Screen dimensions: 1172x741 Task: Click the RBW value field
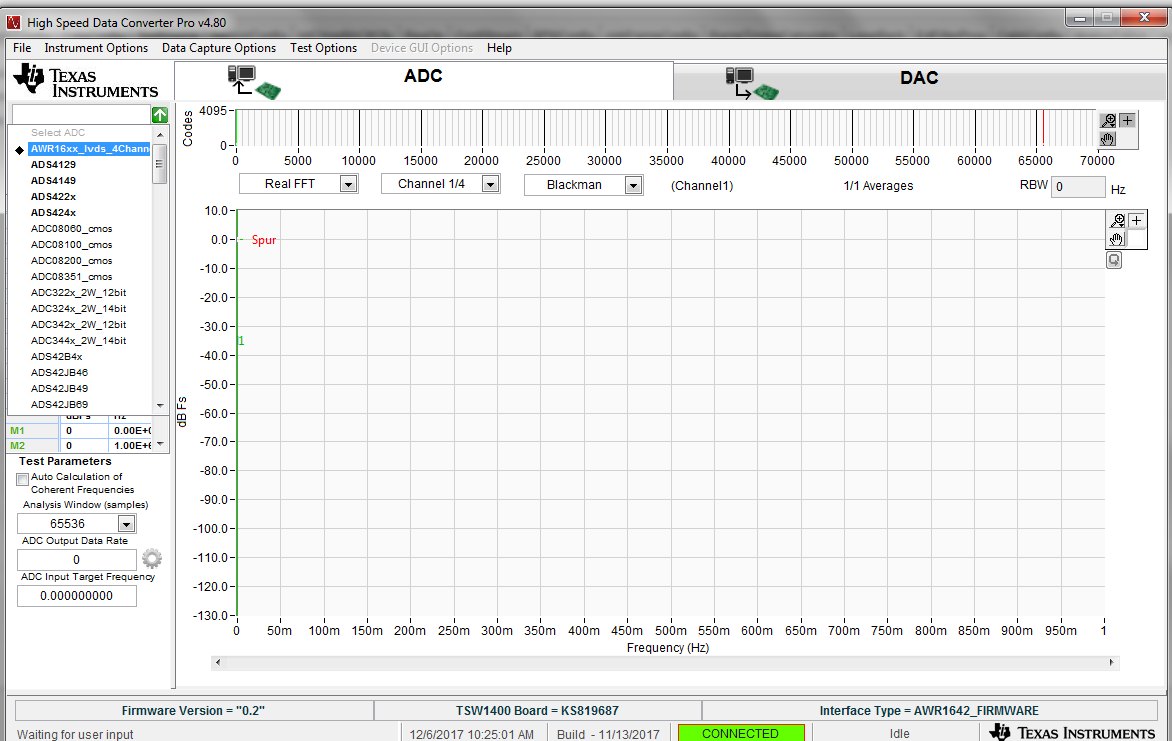1078,187
